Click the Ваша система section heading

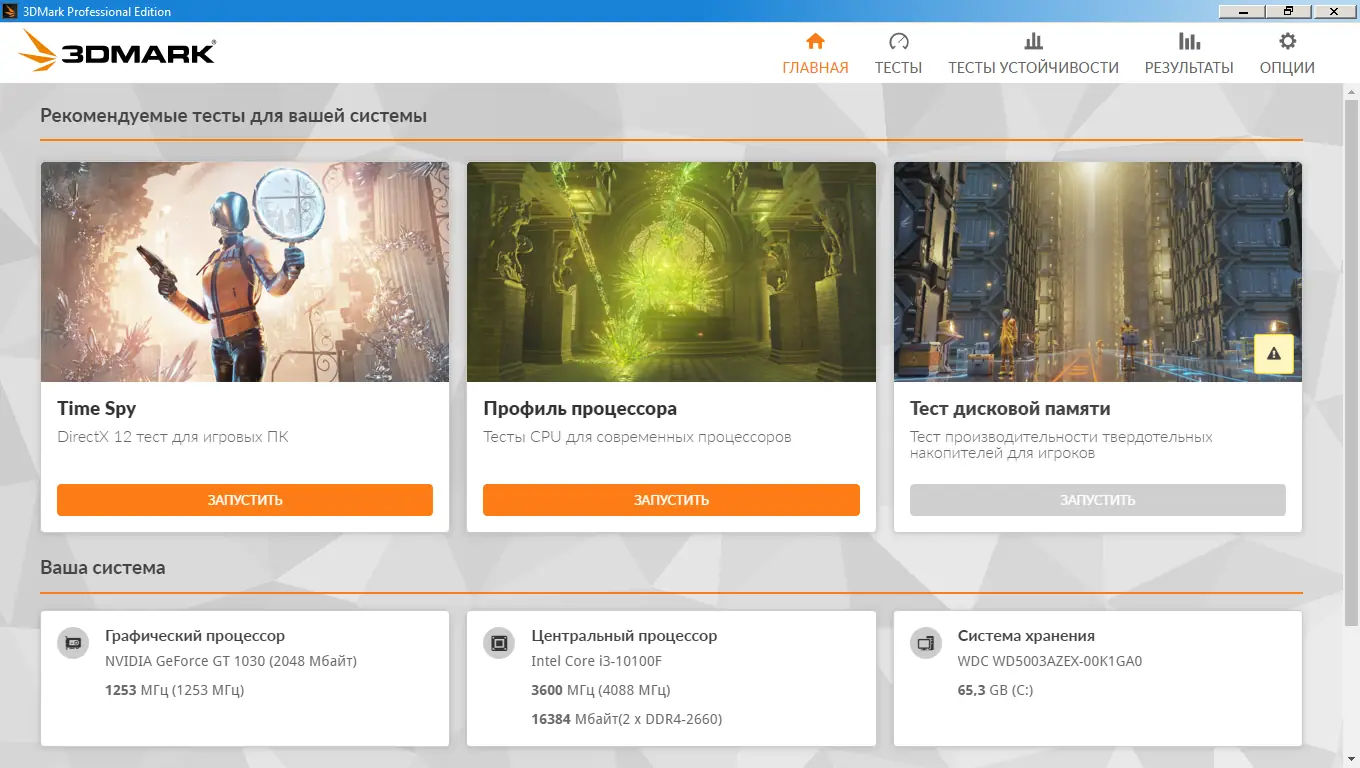(x=103, y=568)
